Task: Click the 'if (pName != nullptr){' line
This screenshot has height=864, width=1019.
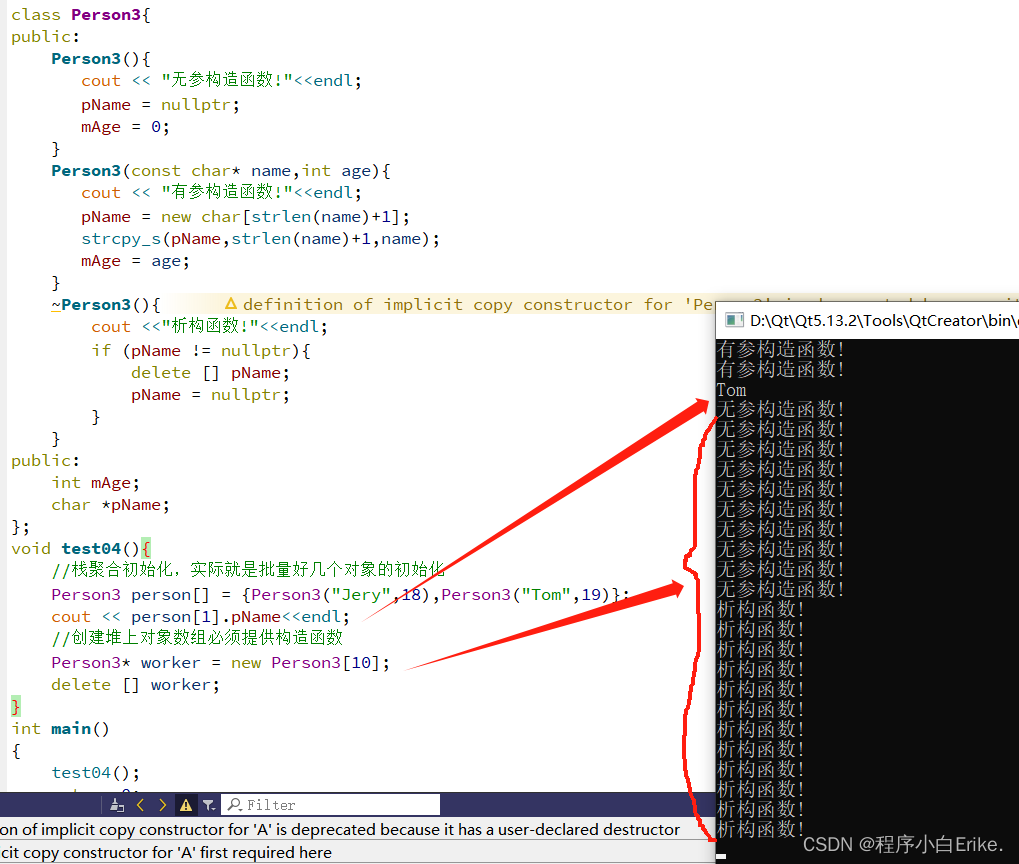Action: [201, 350]
